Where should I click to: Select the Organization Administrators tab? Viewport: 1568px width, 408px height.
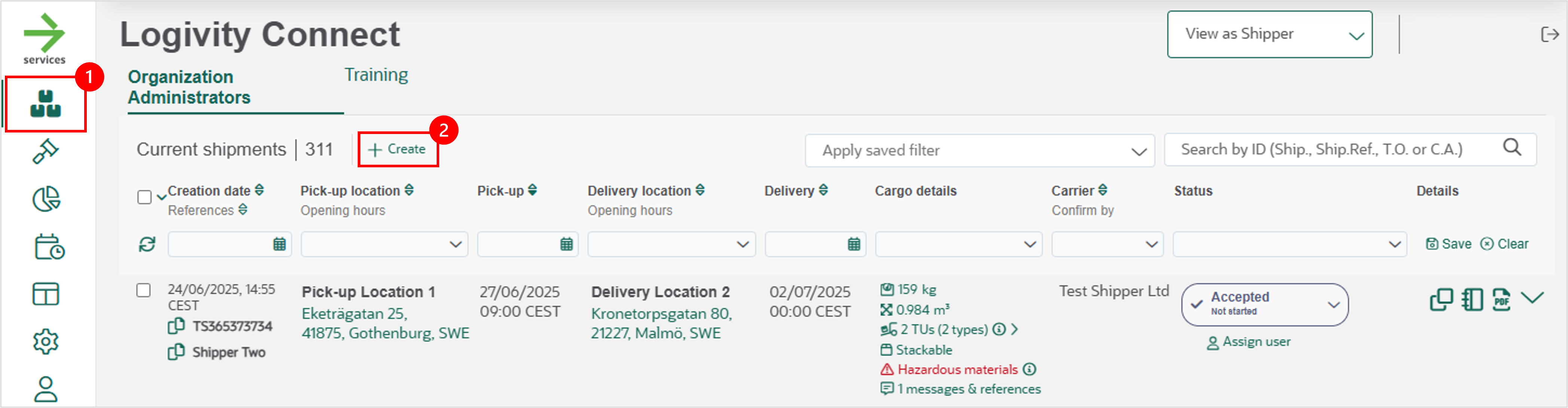189,87
